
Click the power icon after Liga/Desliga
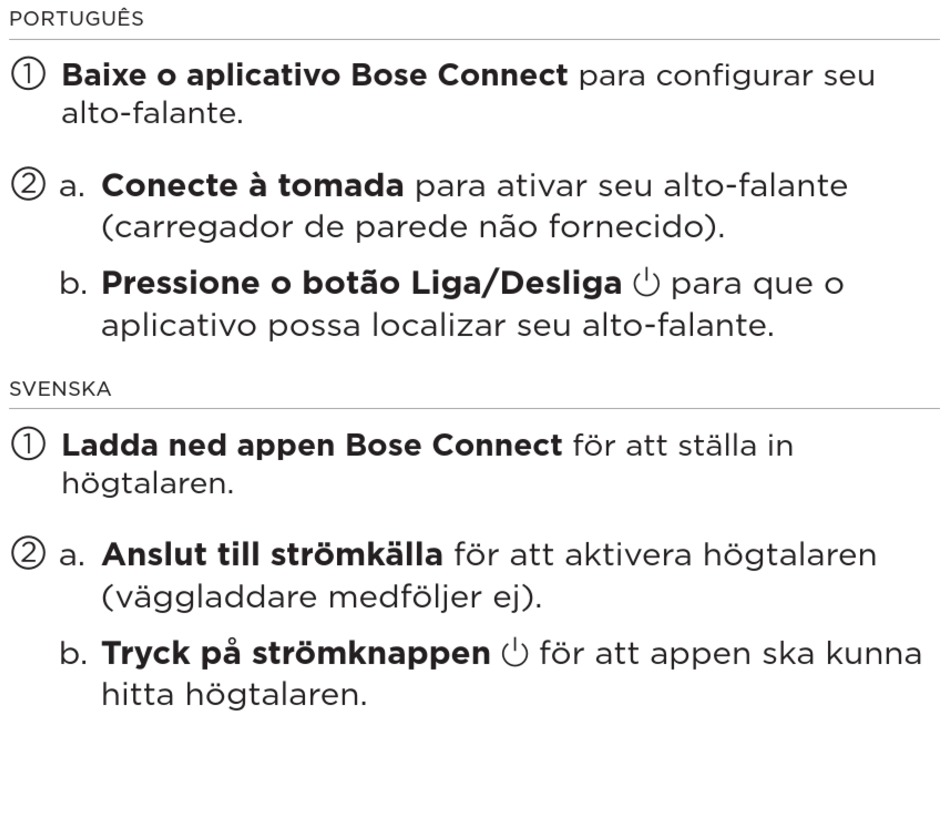[646, 282]
